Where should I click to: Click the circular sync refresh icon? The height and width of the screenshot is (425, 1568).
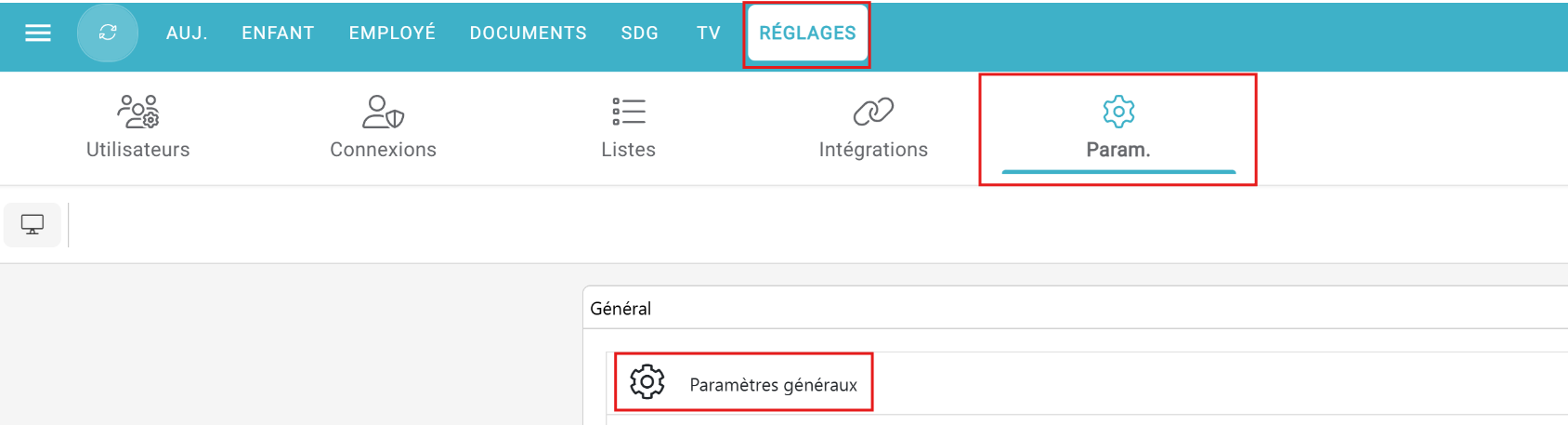[108, 33]
